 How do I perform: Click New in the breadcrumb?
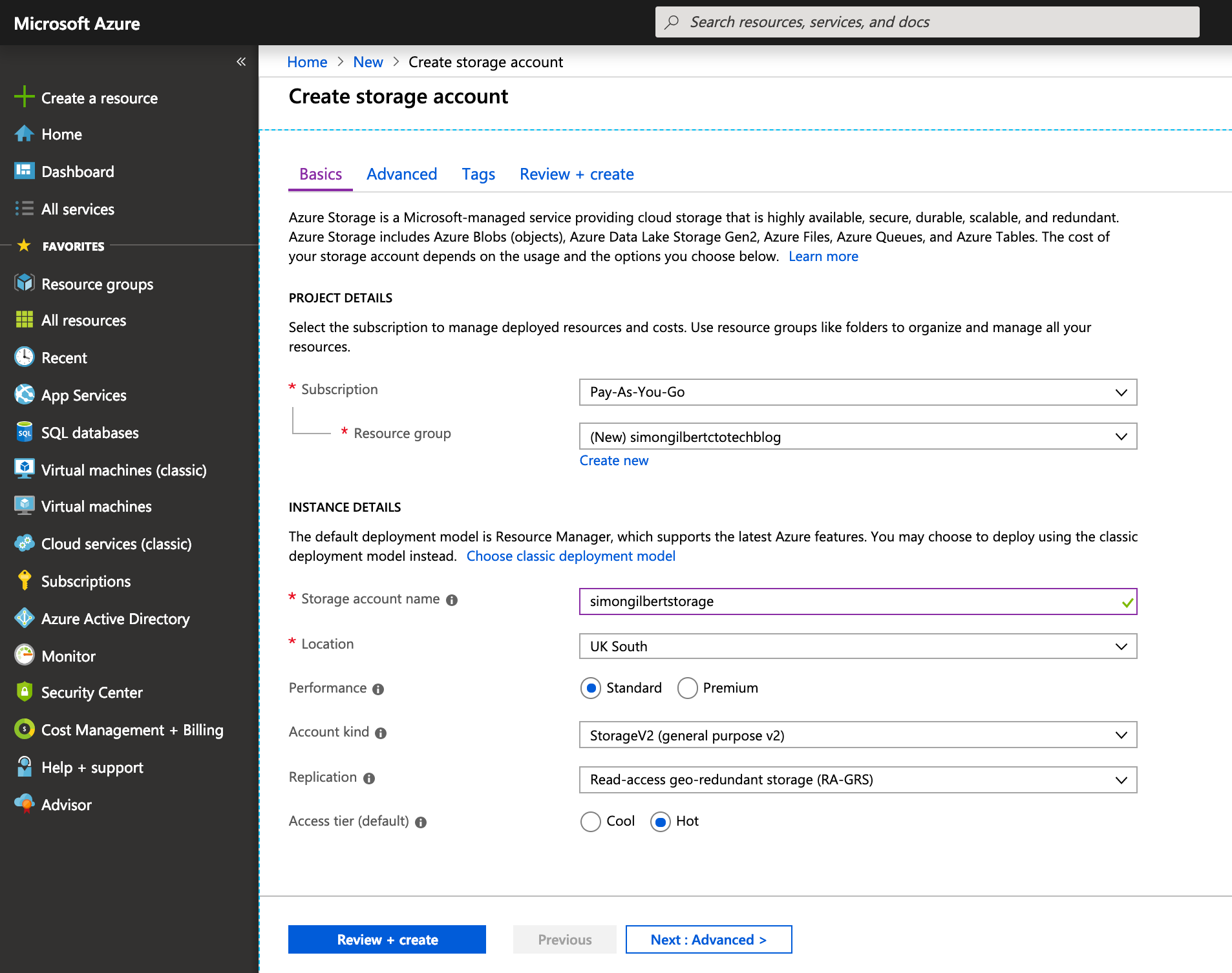coord(368,62)
